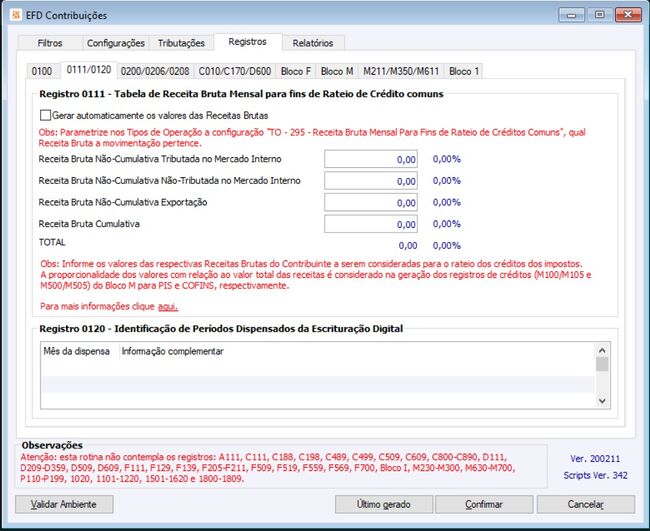Select the M211/M350/M611 sub-tab
Screen dimensions: 650x531
point(401,71)
